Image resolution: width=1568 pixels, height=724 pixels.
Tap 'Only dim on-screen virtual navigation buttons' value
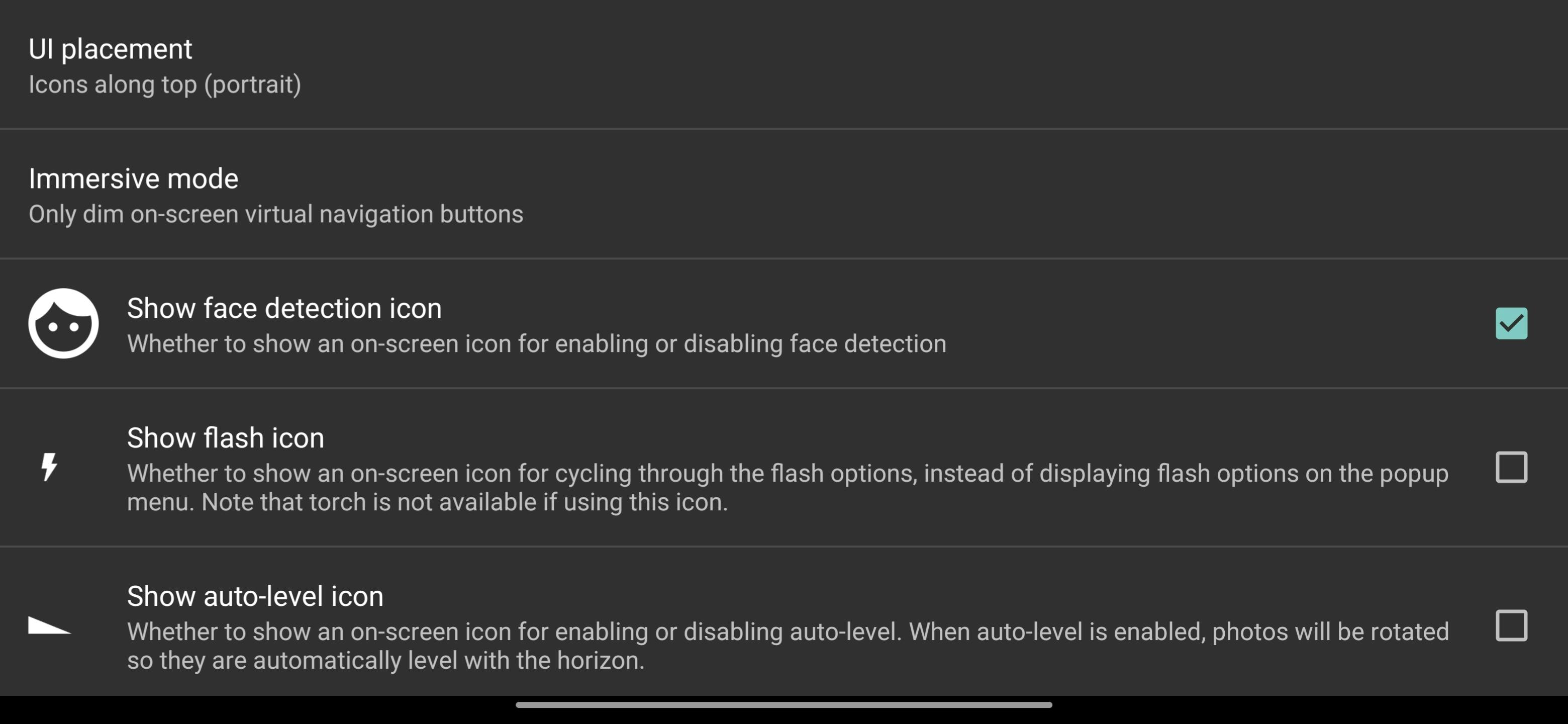(276, 214)
